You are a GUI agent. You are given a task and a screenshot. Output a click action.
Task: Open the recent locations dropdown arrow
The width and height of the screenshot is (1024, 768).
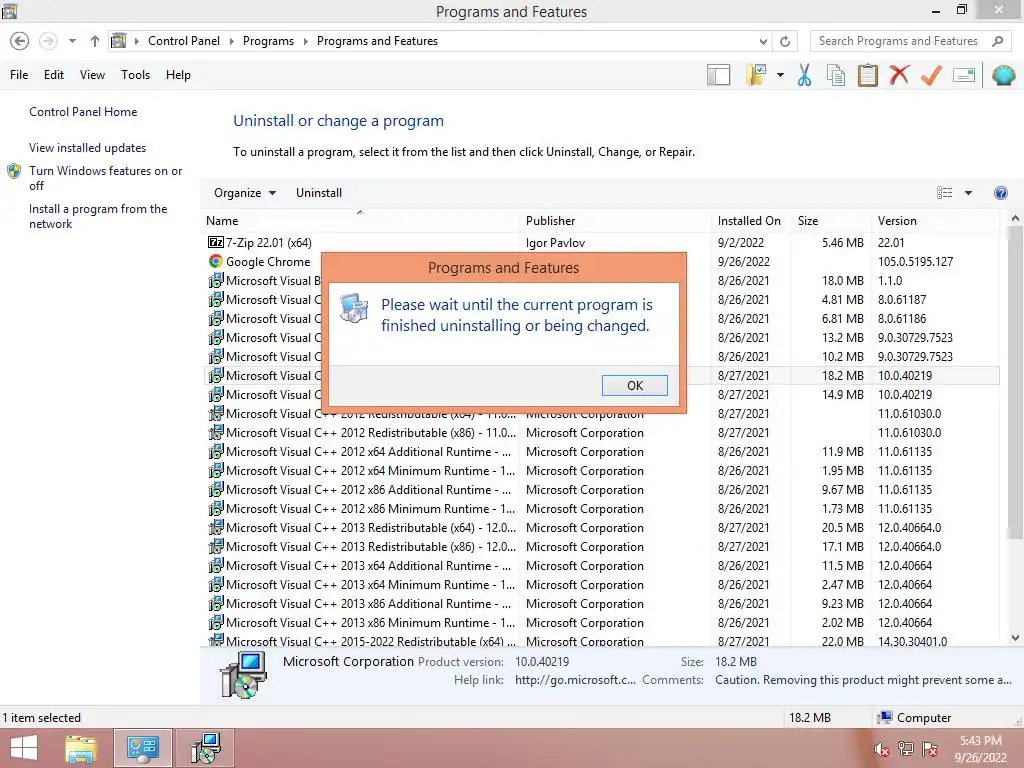(x=72, y=41)
